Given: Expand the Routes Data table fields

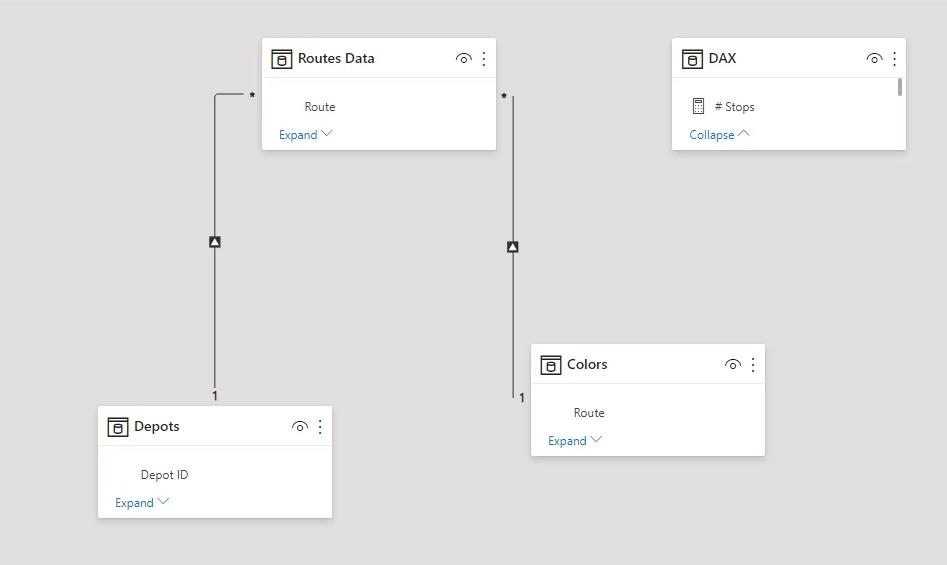Looking at the screenshot, I should 306,135.
